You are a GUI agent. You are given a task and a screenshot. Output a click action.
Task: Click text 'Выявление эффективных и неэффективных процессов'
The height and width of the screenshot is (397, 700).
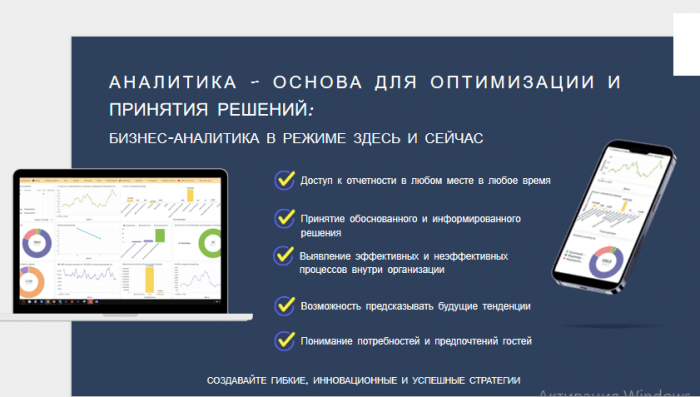404,263
